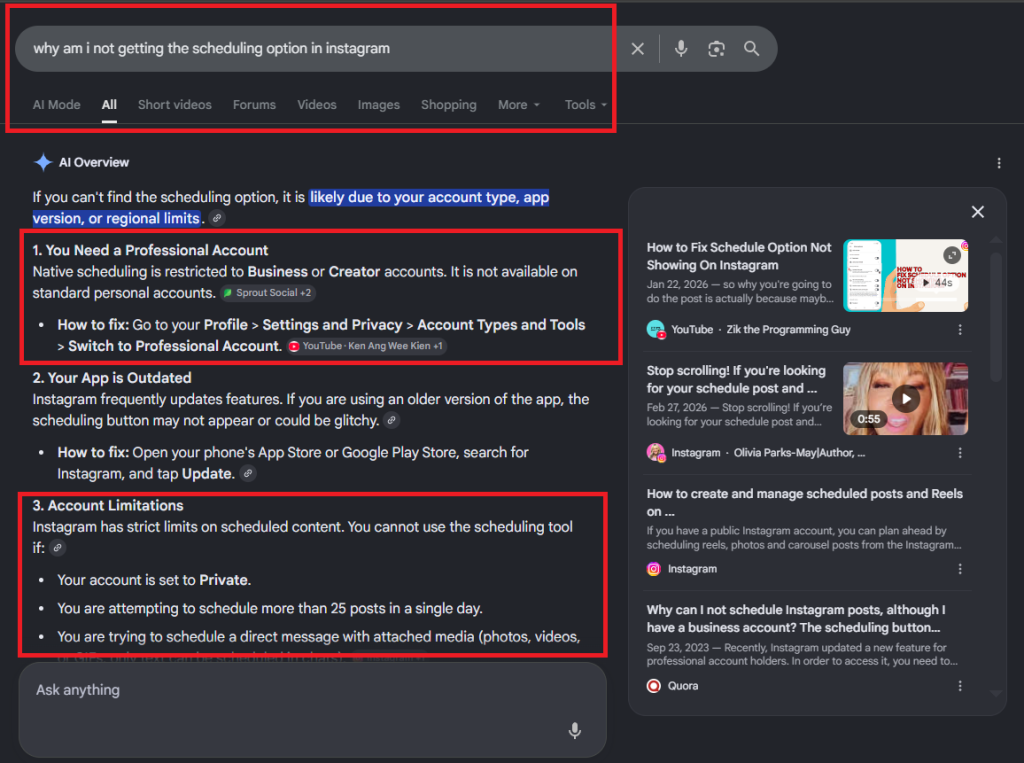Screen dimensions: 1024x763
Task: Expand the More search filters dropdown
Action: click(x=519, y=105)
